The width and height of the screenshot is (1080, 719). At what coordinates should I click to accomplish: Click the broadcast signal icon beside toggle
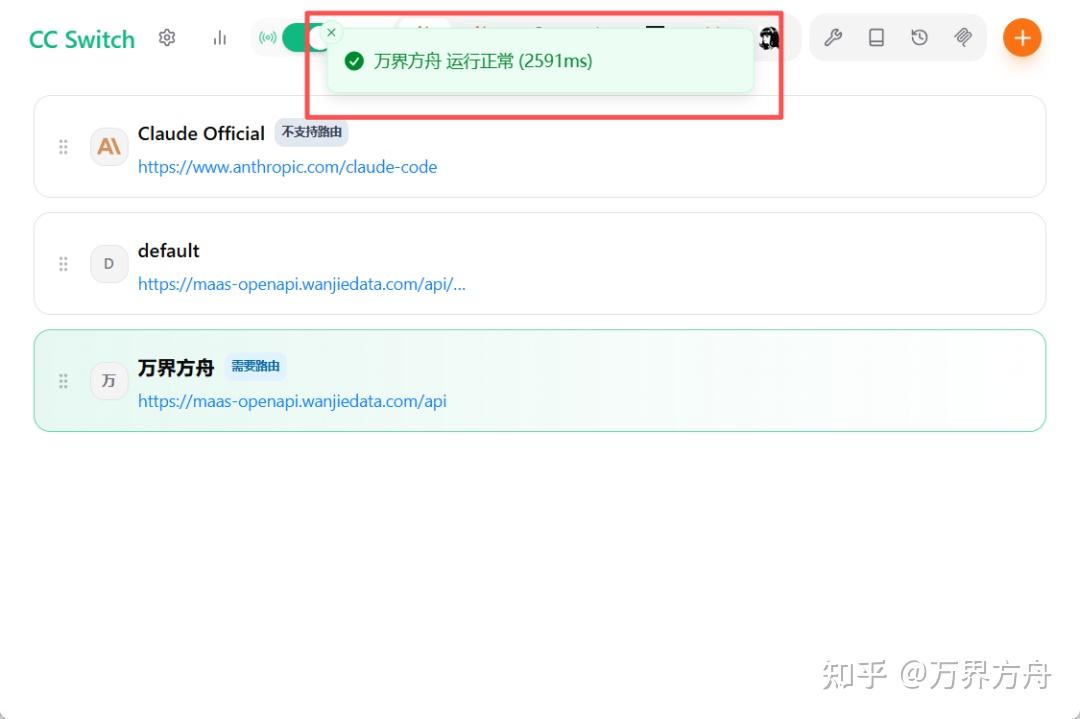click(x=267, y=38)
